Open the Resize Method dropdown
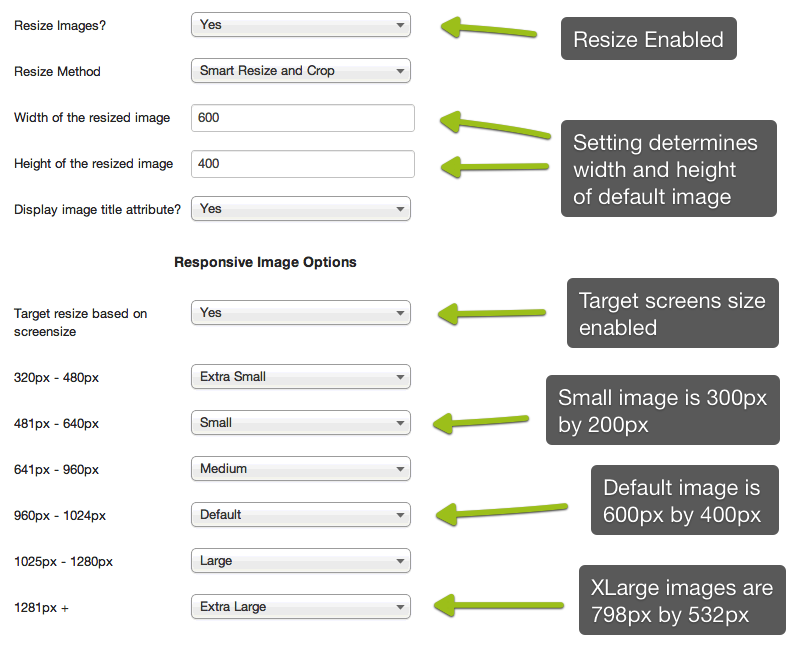Viewport: 801px width, 651px height. click(300, 71)
